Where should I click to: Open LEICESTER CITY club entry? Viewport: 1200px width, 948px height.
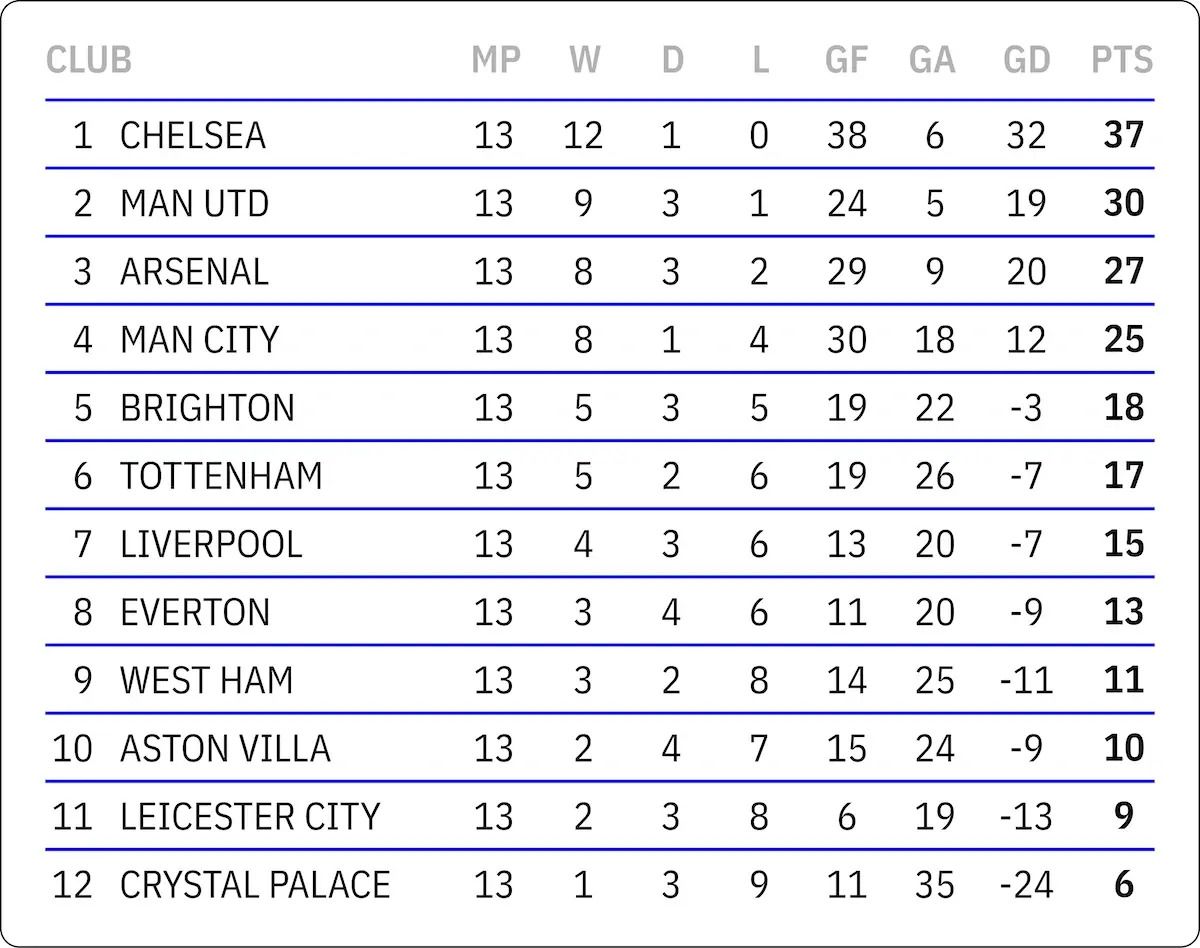(250, 815)
